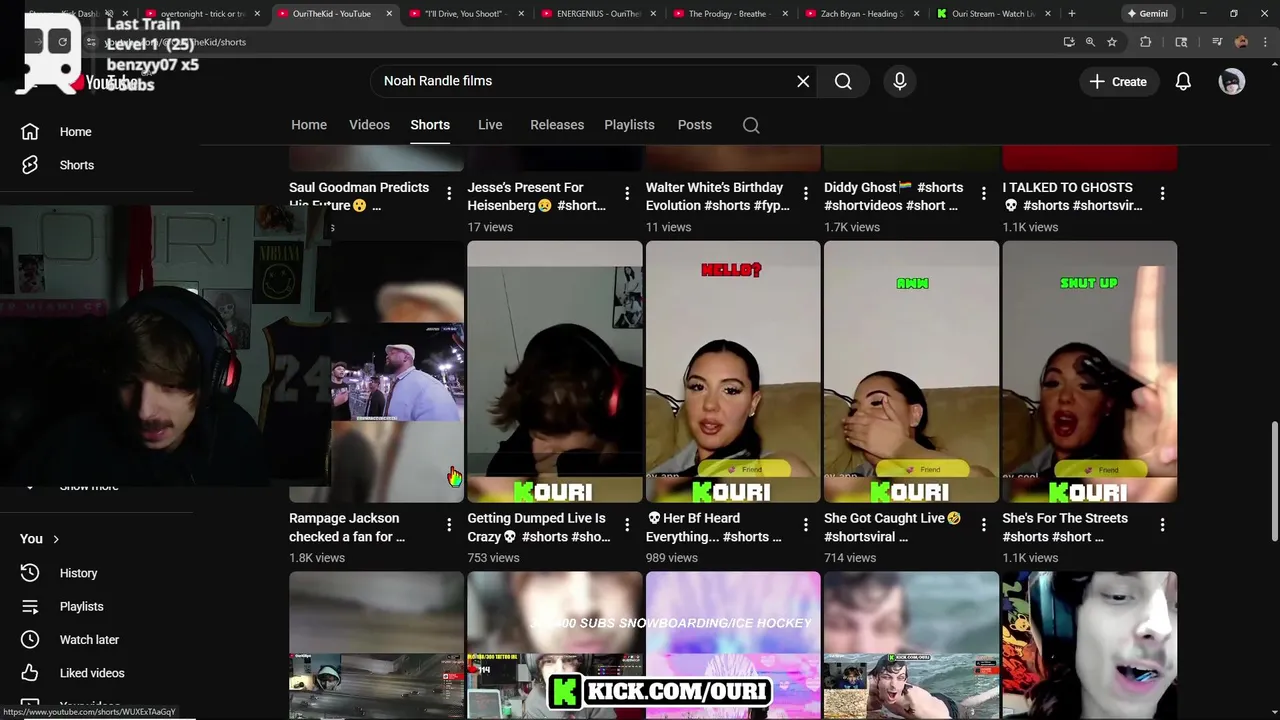Switch to the Live channel tab
Image resolution: width=1280 pixels, height=720 pixels.
[490, 125]
